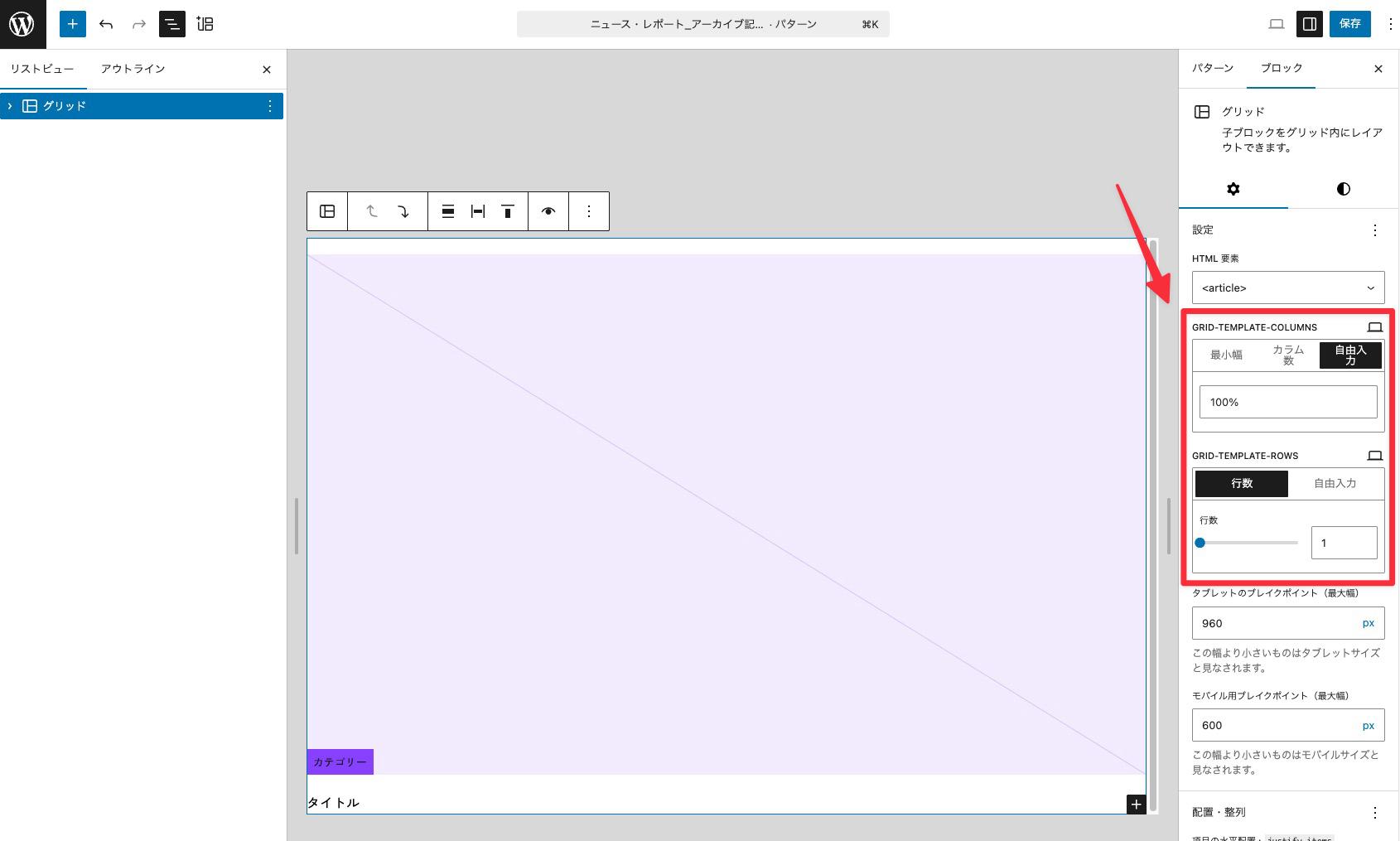Screen dimensions: 1400x841
Task: Open the desktop preview device icon
Action: (x=1276, y=24)
